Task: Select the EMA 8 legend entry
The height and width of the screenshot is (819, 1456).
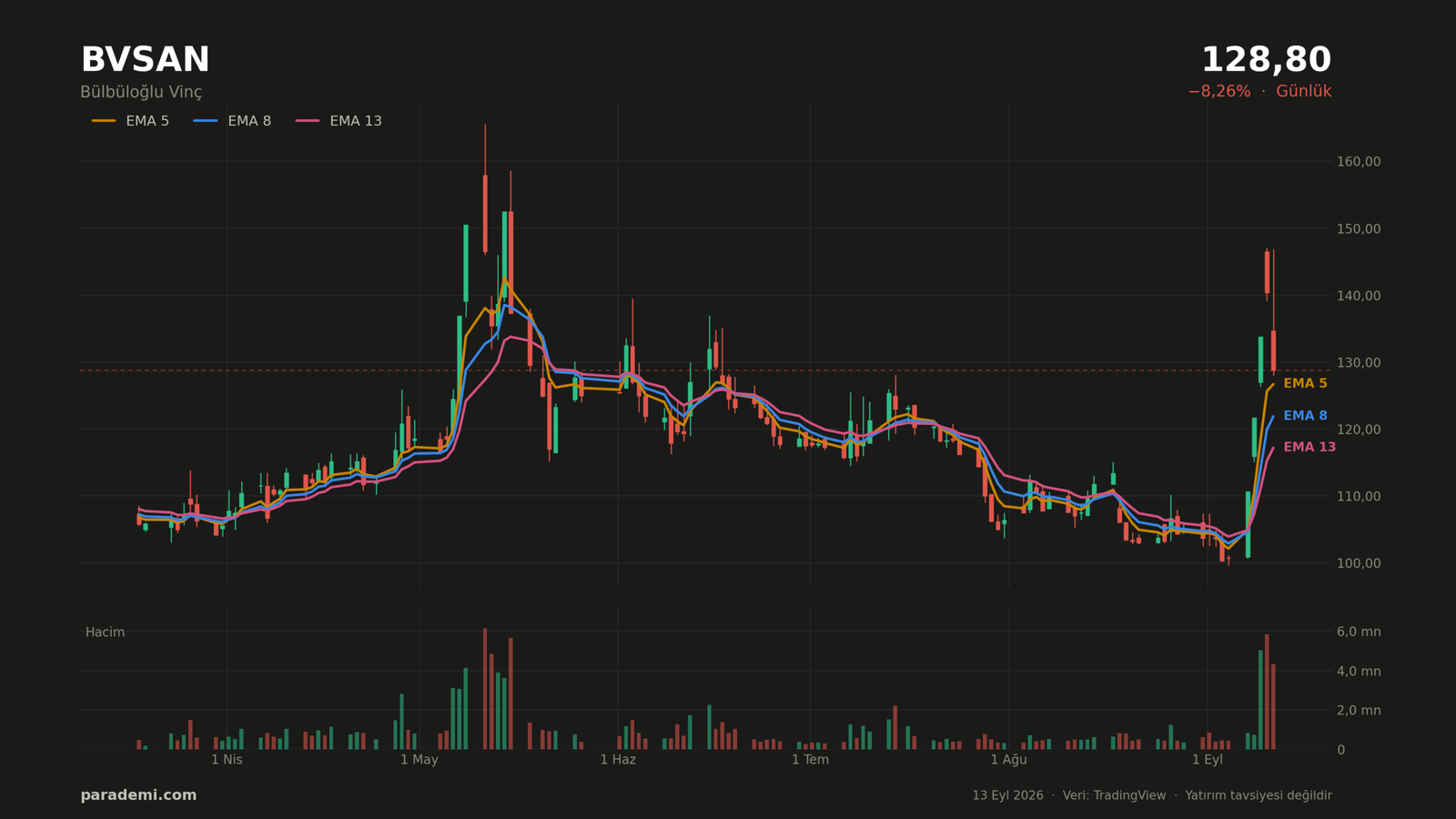Action: (232, 121)
